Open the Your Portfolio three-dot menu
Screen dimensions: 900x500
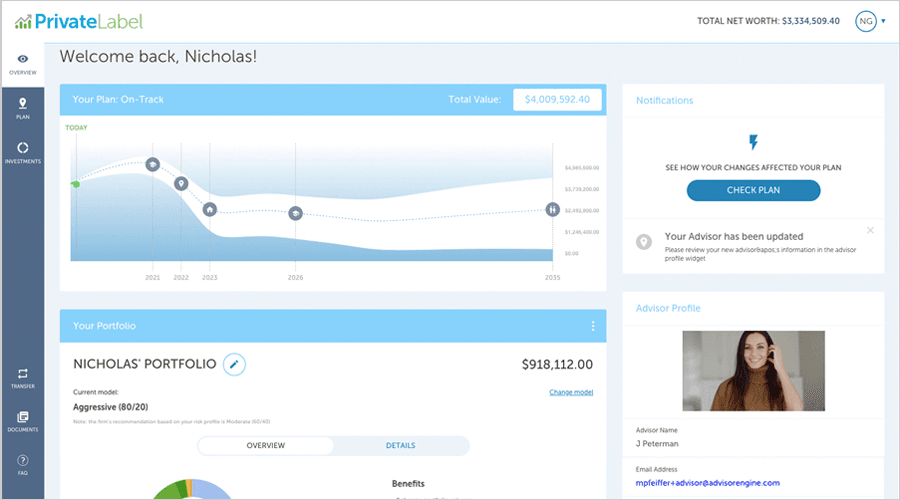pyautogui.click(x=593, y=326)
